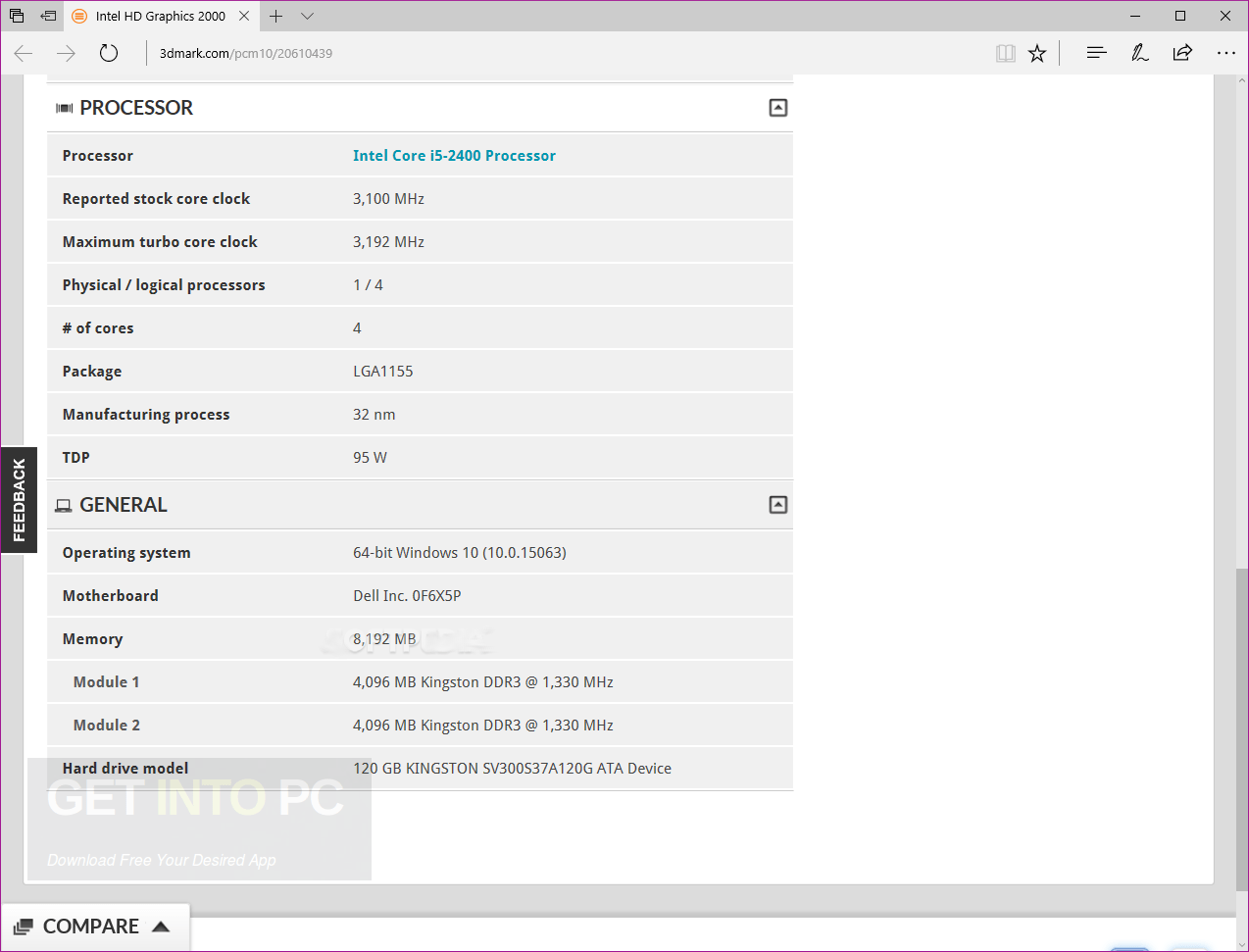Screen dimensions: 1249x952
Task: Click 'Hard drive model' label
Action: [x=125, y=768]
